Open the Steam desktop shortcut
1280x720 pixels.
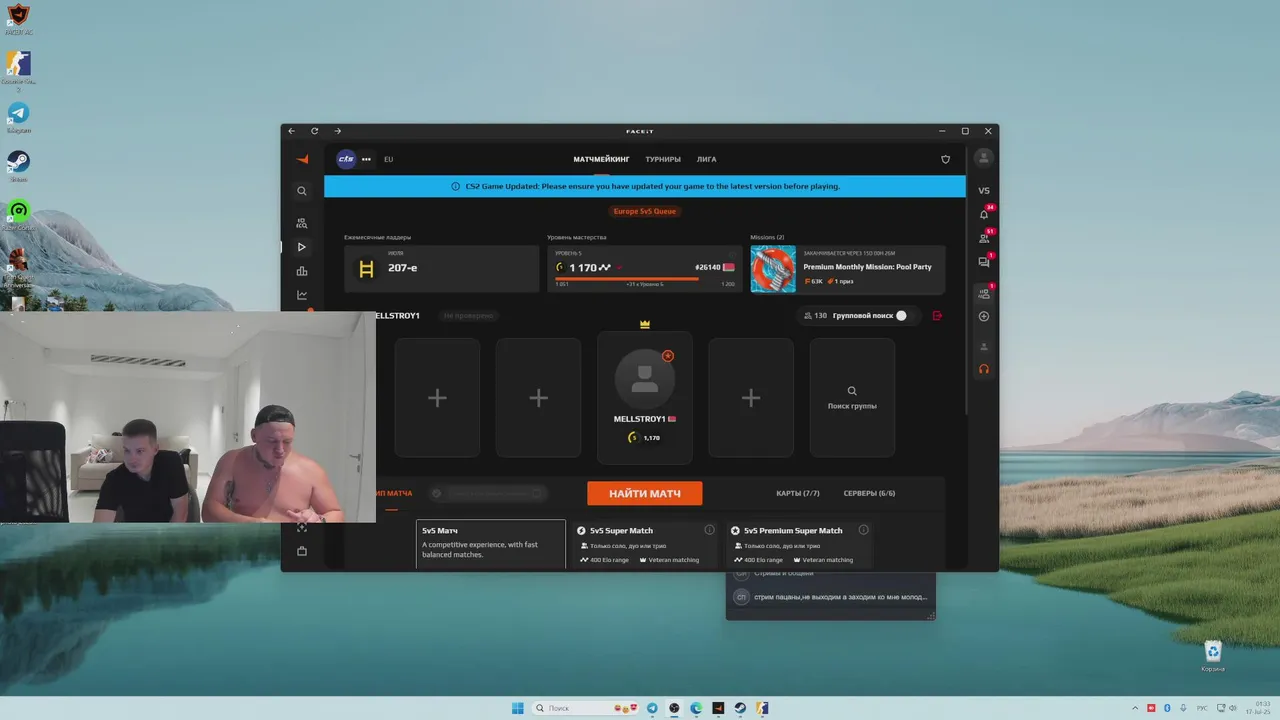pos(18,166)
